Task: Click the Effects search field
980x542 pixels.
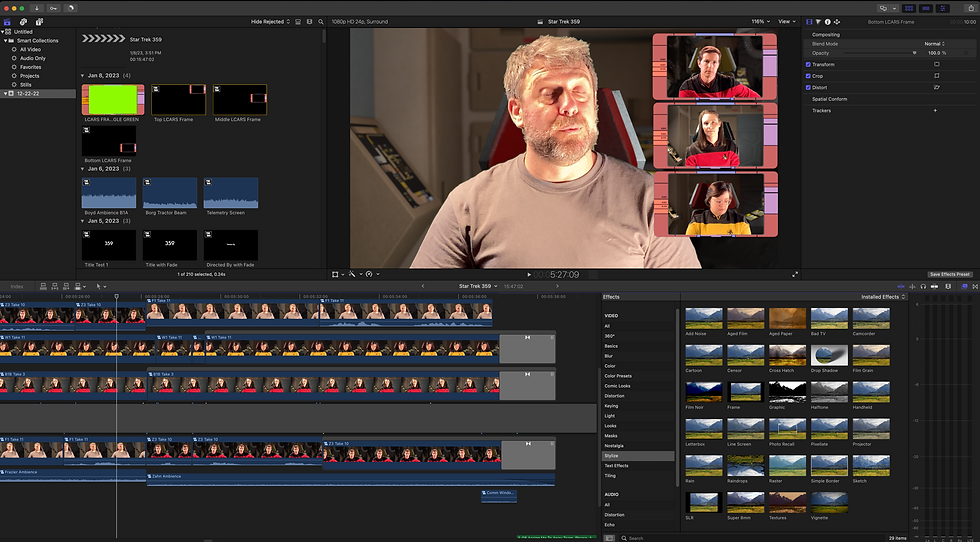Action: click(750, 538)
